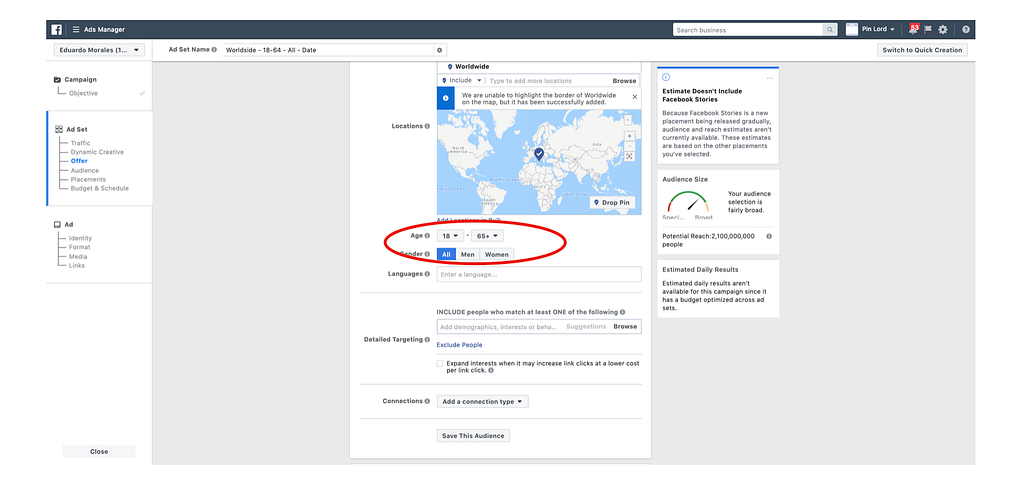Select Women gender option

496,254
